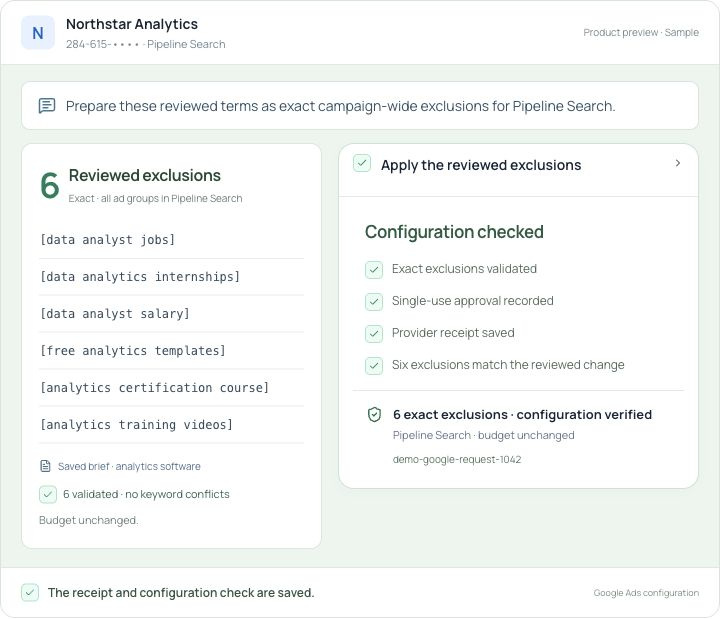Click the 6 validated · no keyword conflicts label
This screenshot has height=619, width=720.
[146, 494]
